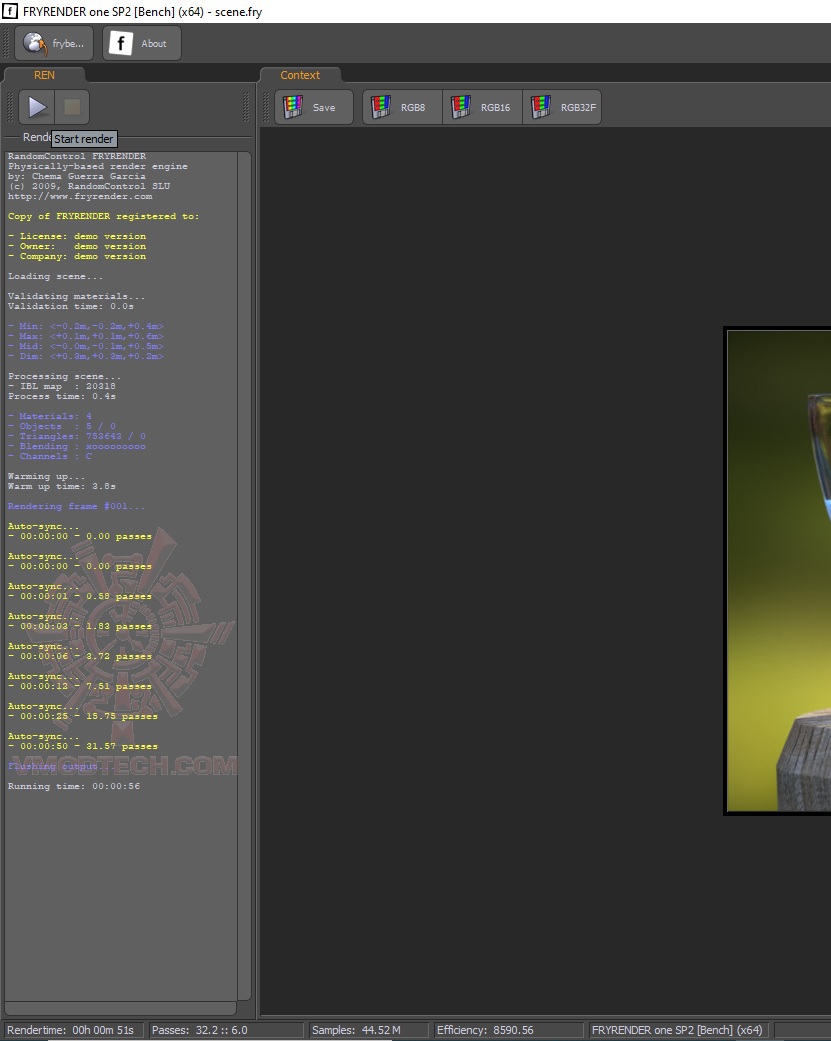
Task: Click the 'Validation time: 0.0s' log line
Action: (x=71, y=306)
